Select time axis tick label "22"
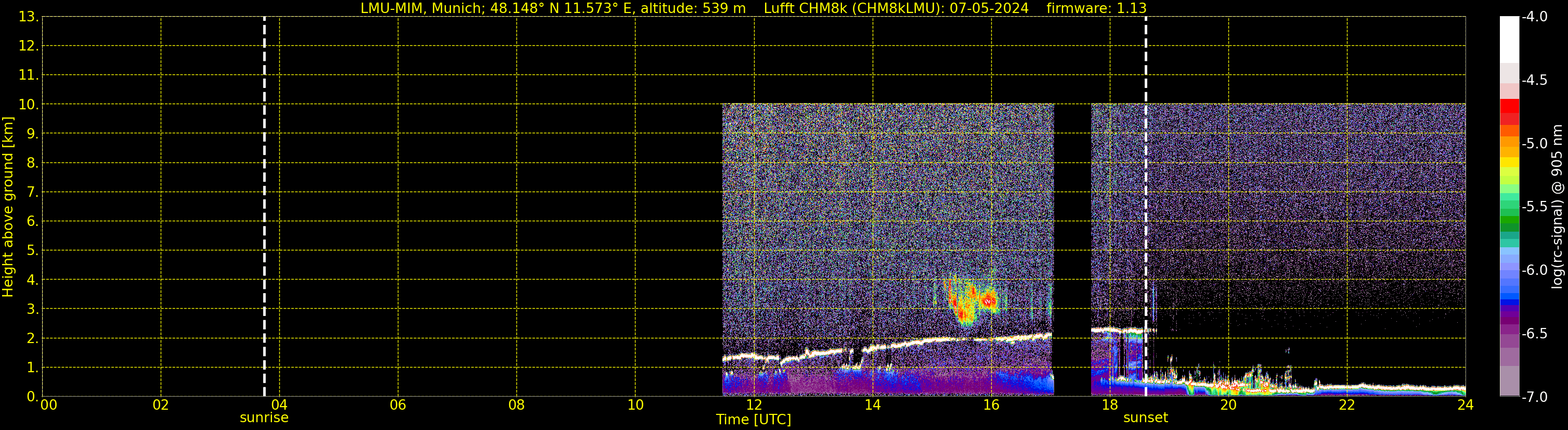 coord(1347,405)
